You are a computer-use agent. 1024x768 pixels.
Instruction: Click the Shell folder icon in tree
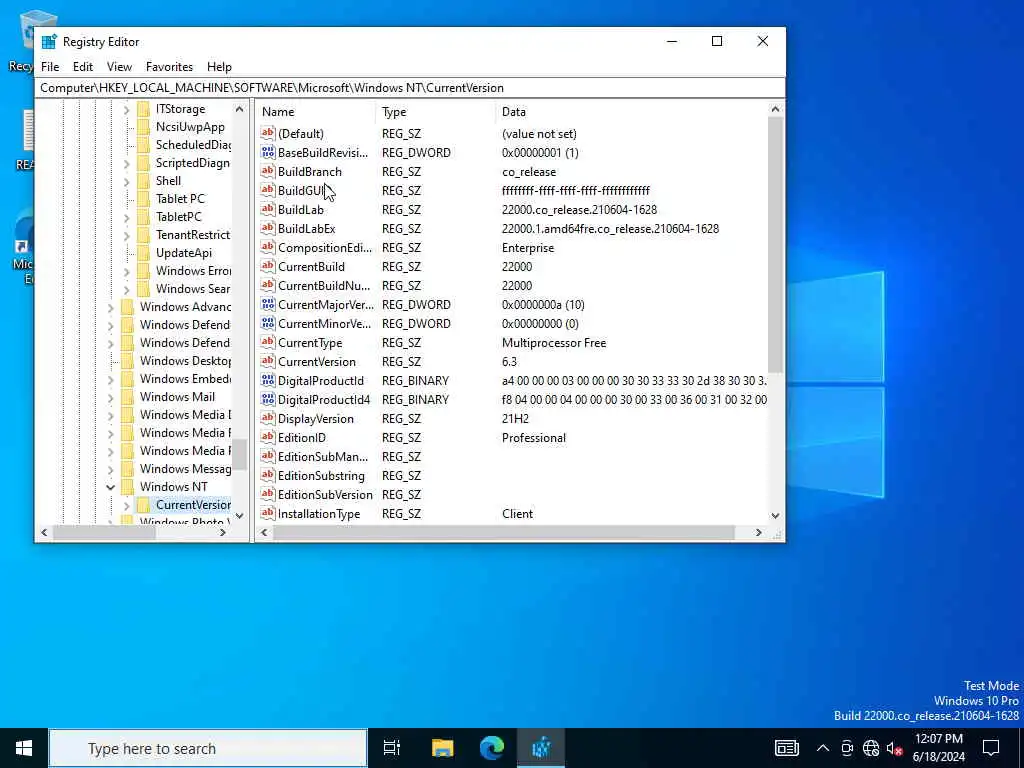pos(144,181)
